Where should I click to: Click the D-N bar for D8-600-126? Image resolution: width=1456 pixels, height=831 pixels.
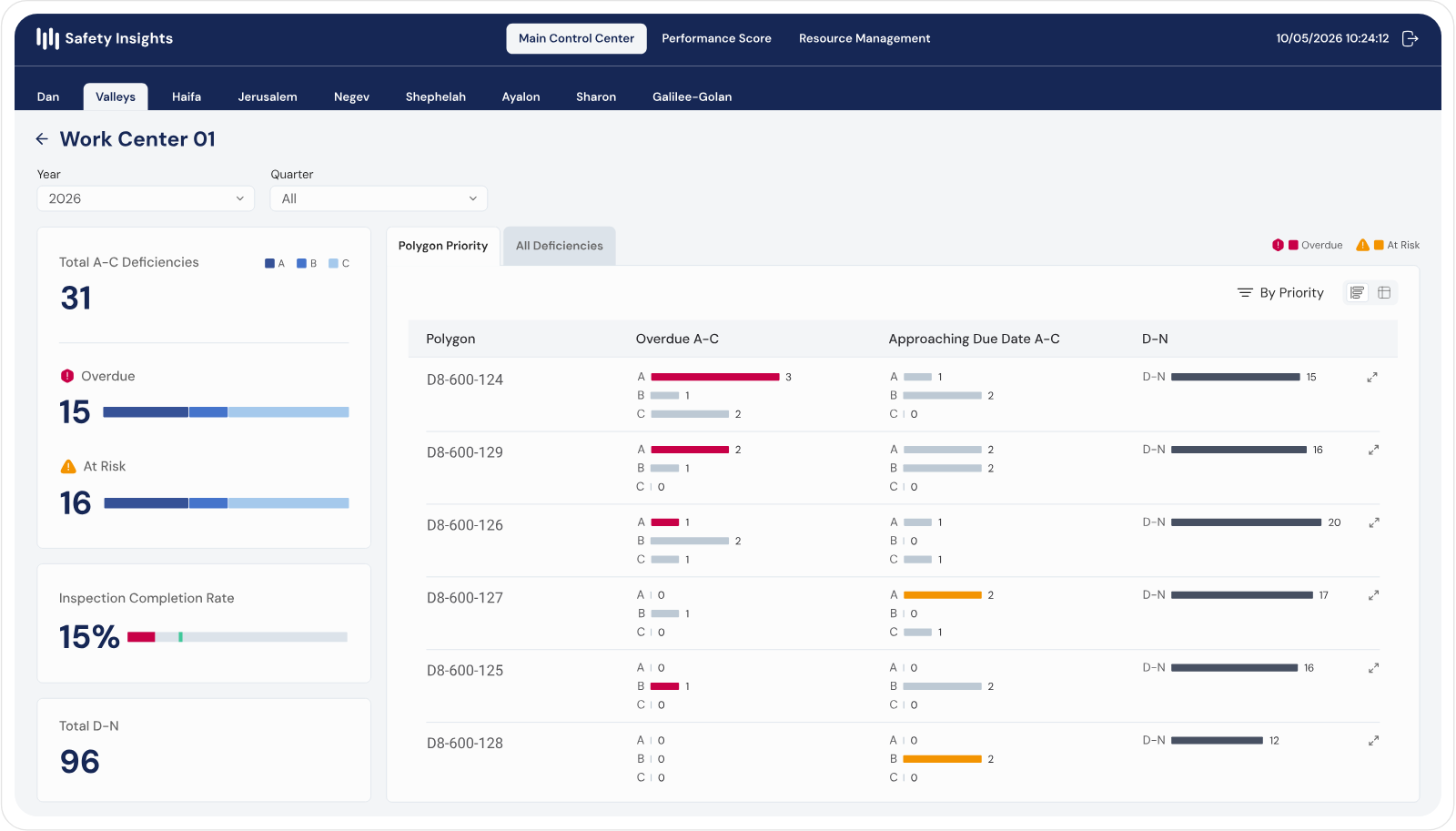[x=1246, y=522]
